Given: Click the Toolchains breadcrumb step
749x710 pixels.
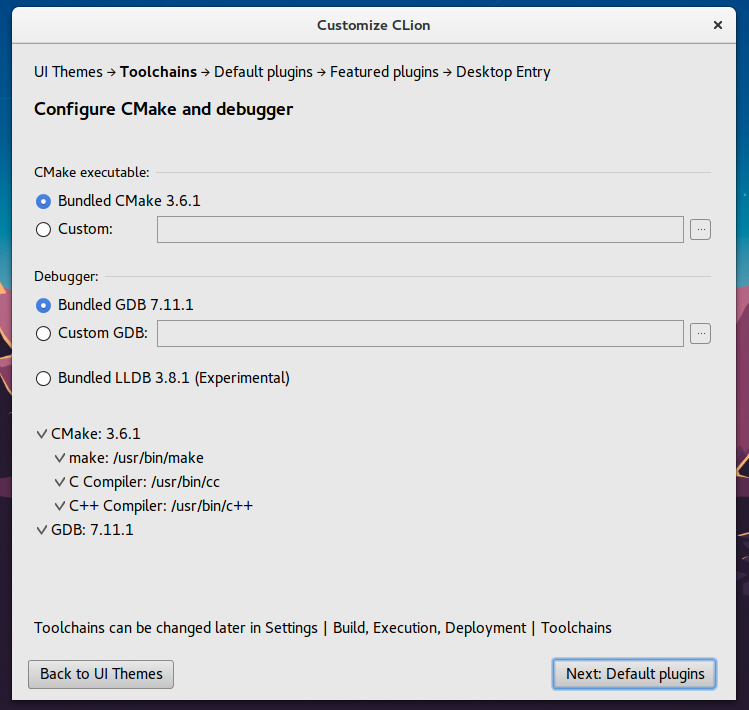Looking at the screenshot, I should click(x=158, y=72).
